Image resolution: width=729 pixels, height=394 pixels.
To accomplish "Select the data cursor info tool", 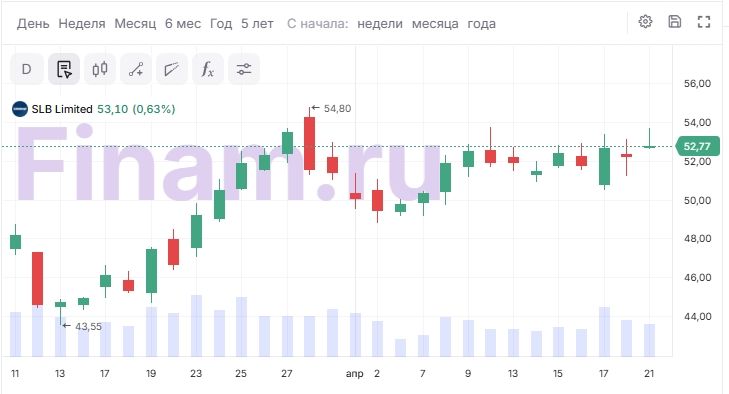I will pos(64,69).
